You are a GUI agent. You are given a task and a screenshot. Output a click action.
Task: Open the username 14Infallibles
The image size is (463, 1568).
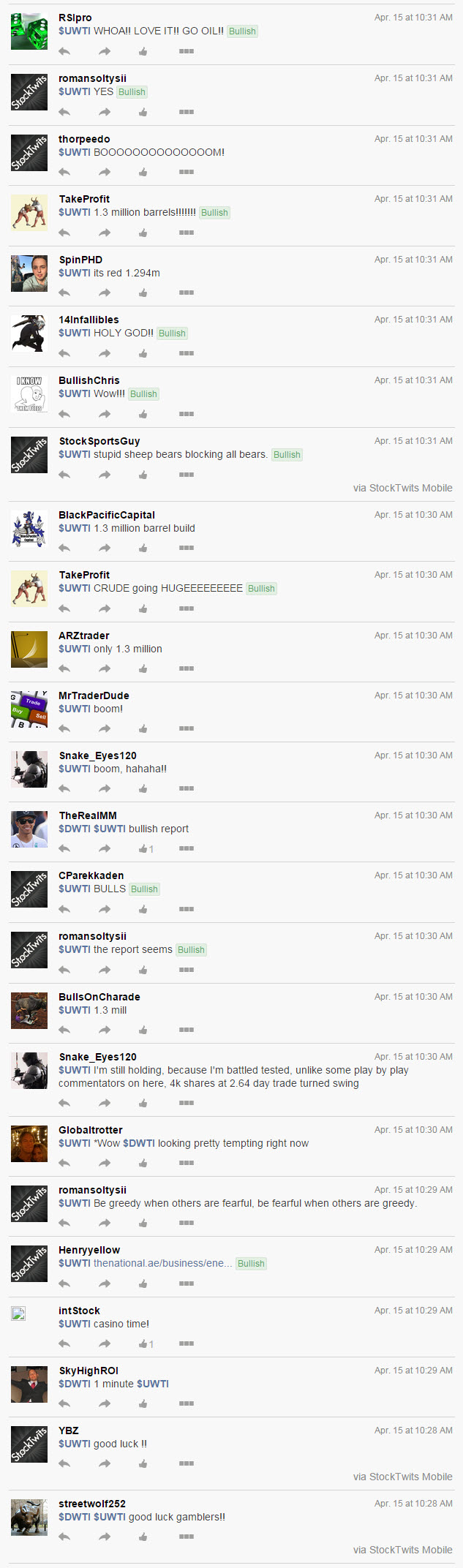pyautogui.click(x=89, y=320)
